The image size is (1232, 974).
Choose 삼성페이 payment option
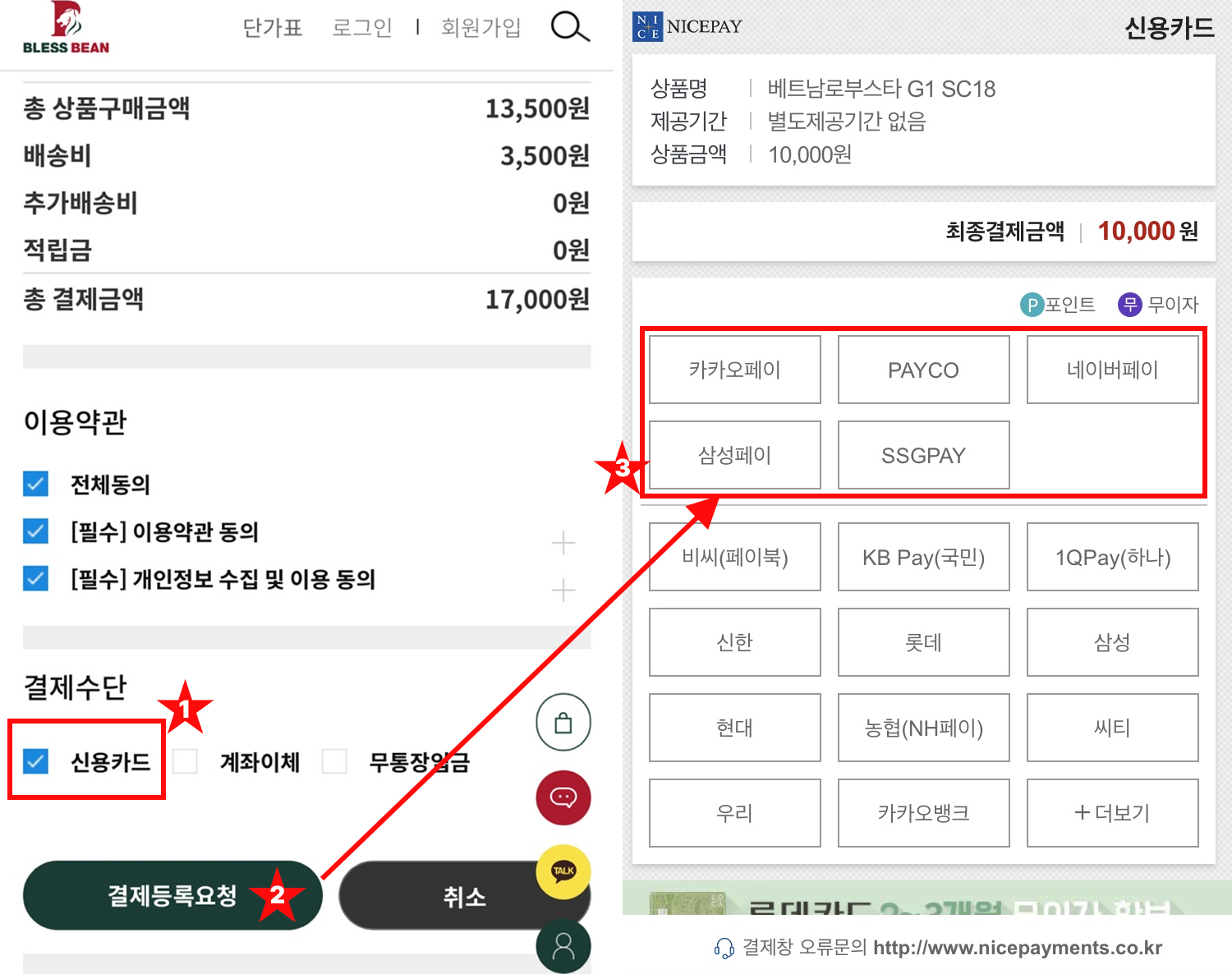click(735, 455)
